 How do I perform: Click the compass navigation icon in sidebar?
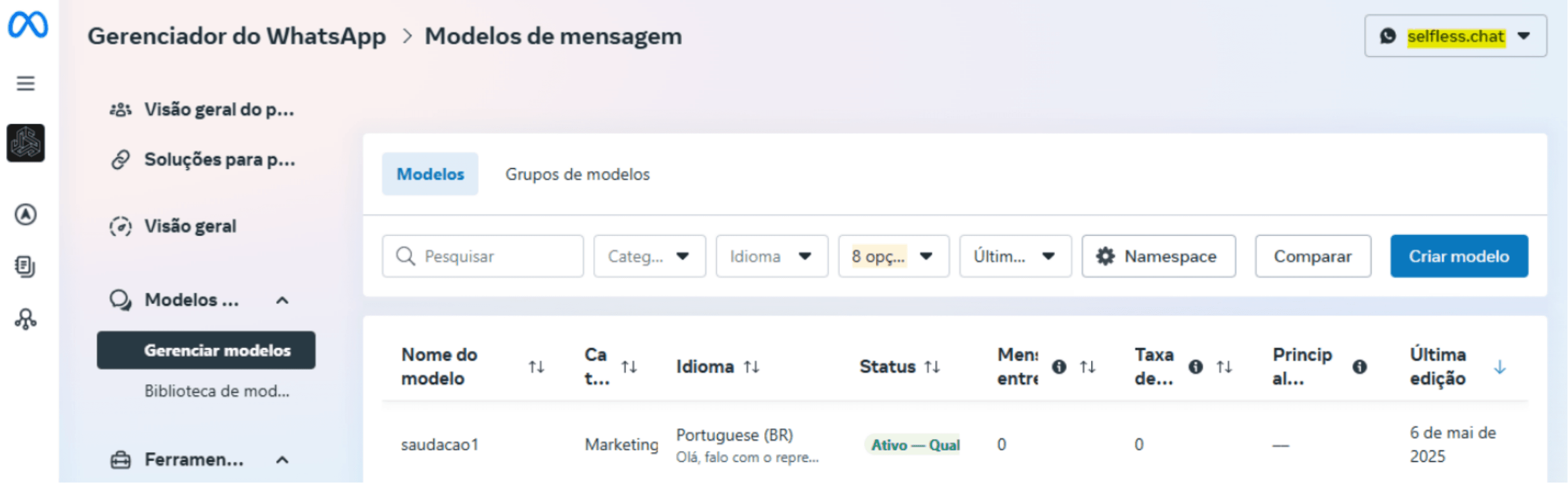click(x=25, y=215)
